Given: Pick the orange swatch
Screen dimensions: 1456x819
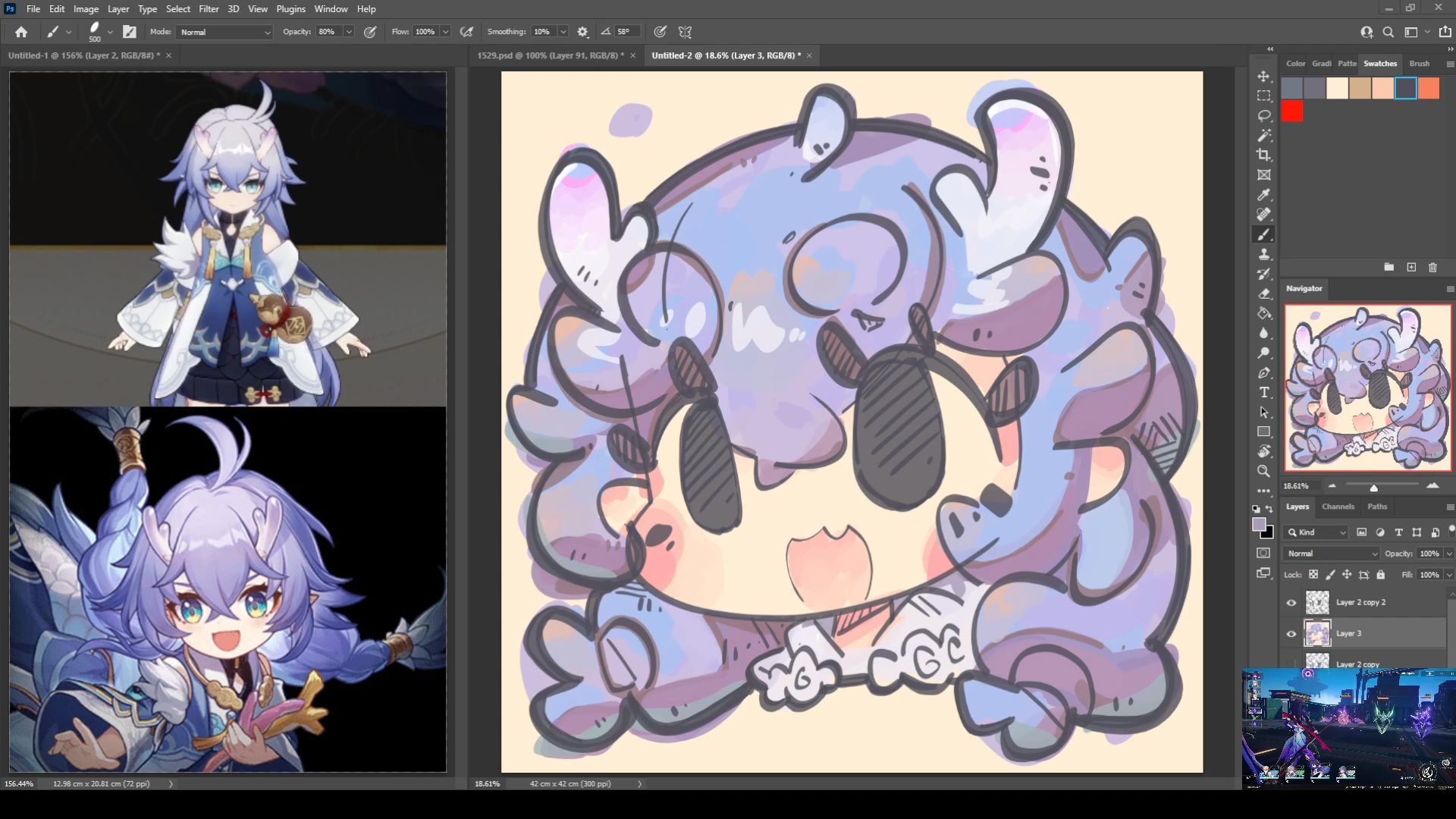Looking at the screenshot, I should click(x=1429, y=88).
